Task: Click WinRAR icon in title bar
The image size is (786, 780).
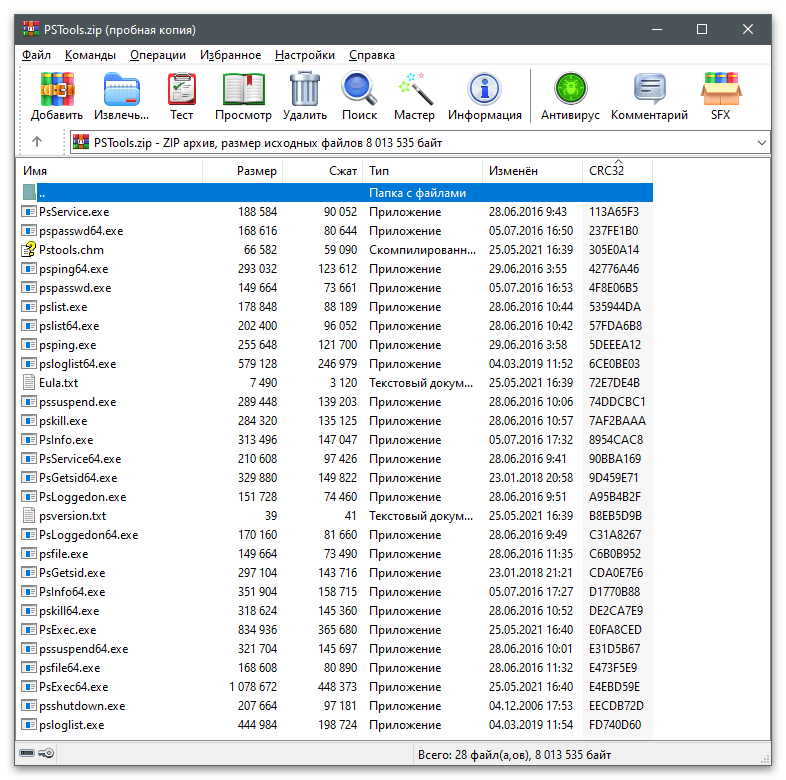Action: pos(31,29)
